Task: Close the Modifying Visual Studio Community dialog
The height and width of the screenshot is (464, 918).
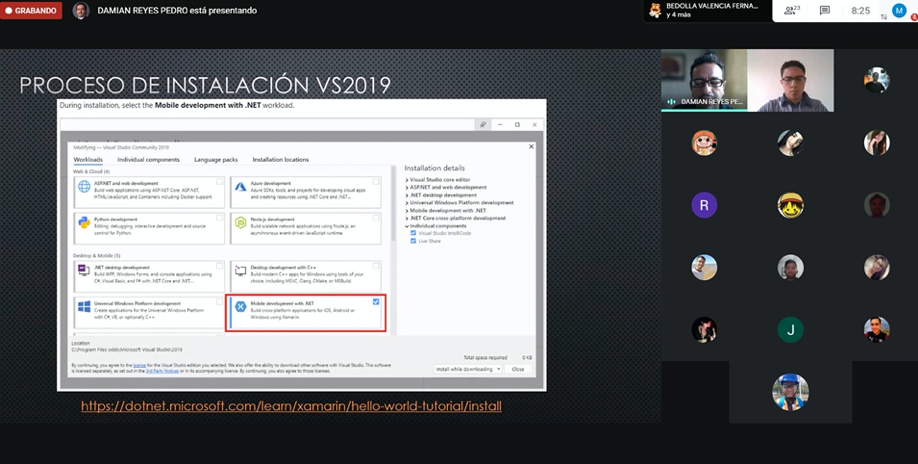Action: point(531,146)
